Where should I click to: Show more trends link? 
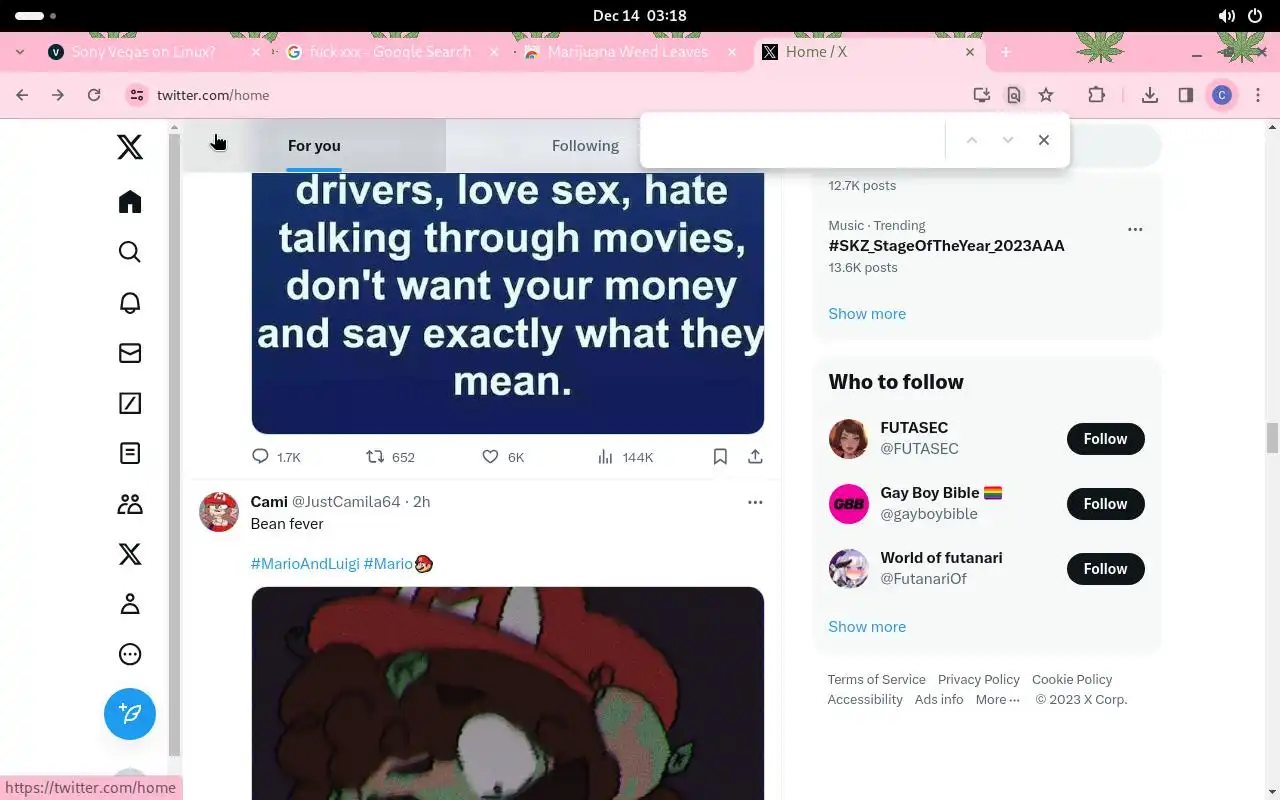coord(867,314)
